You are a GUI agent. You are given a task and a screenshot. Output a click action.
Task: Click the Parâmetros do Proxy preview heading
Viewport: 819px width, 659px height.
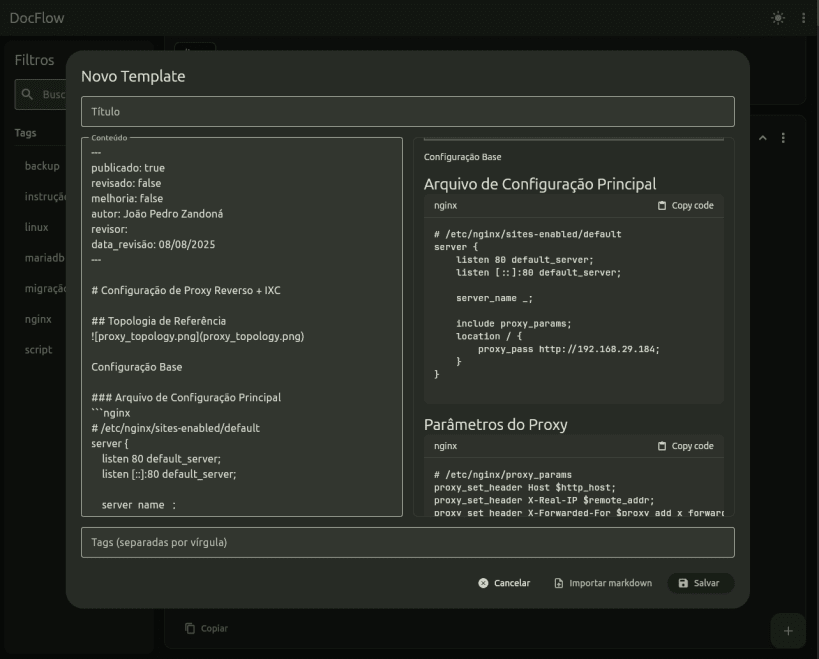(496, 425)
